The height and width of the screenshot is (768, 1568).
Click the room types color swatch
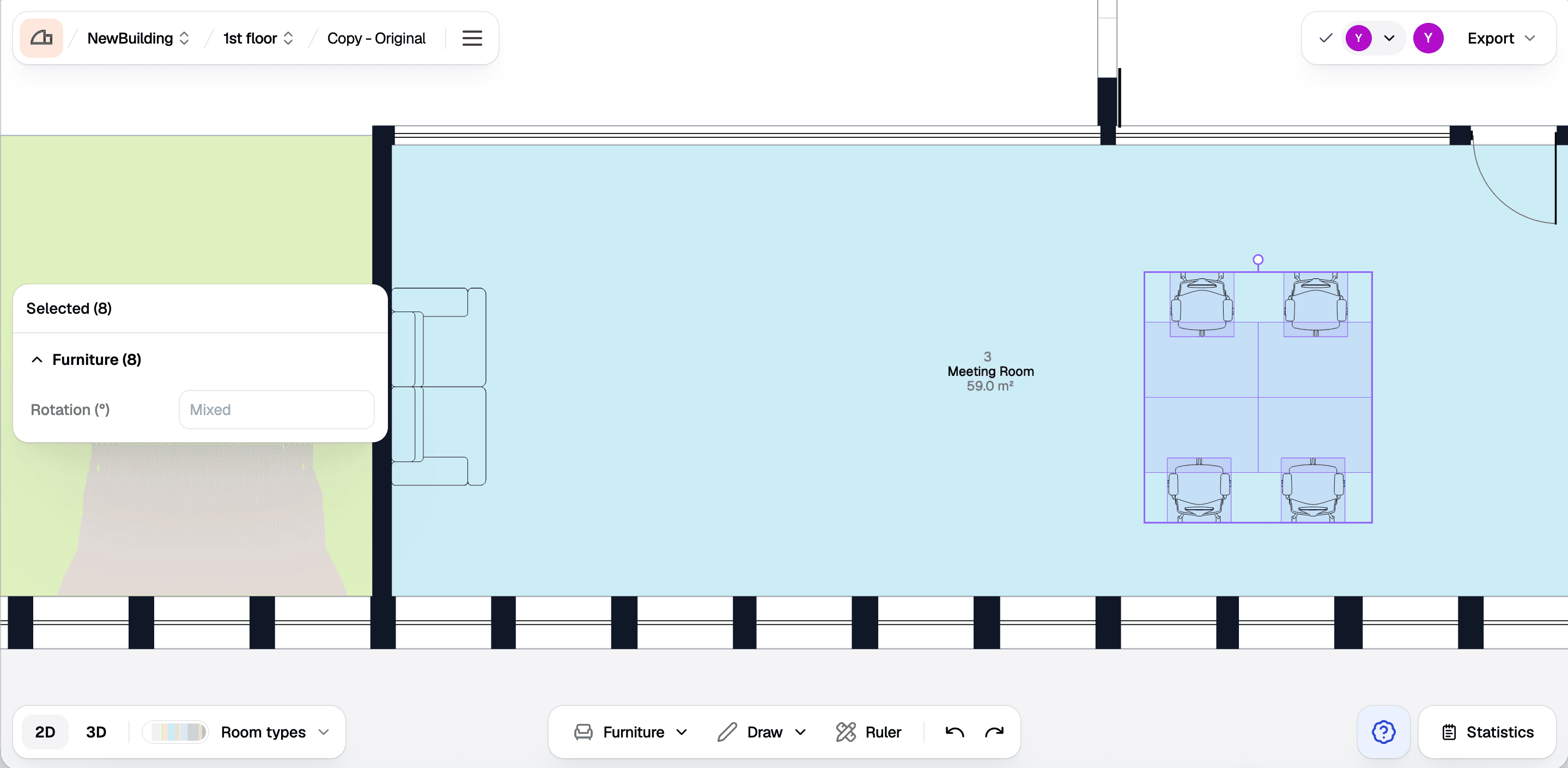tap(177, 732)
